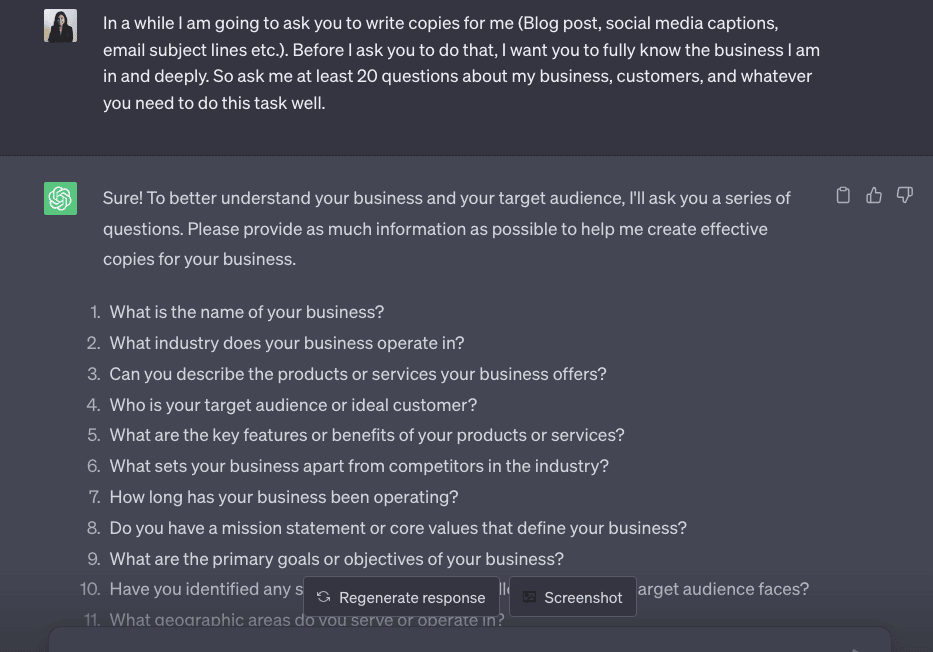Click the target audience or ideal customer question

(x=292, y=405)
